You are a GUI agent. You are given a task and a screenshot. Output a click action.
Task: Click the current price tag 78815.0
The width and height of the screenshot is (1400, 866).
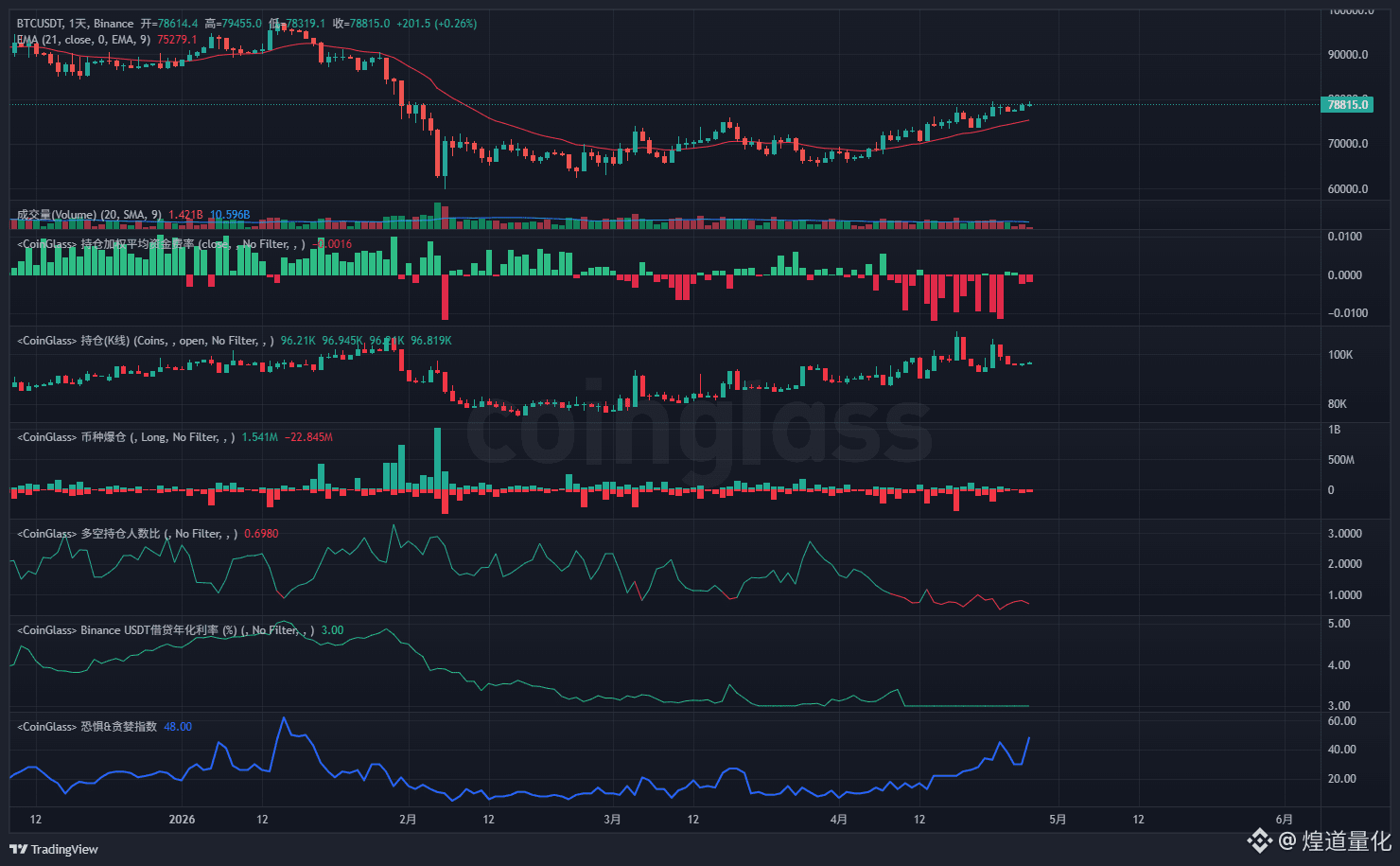1347,104
